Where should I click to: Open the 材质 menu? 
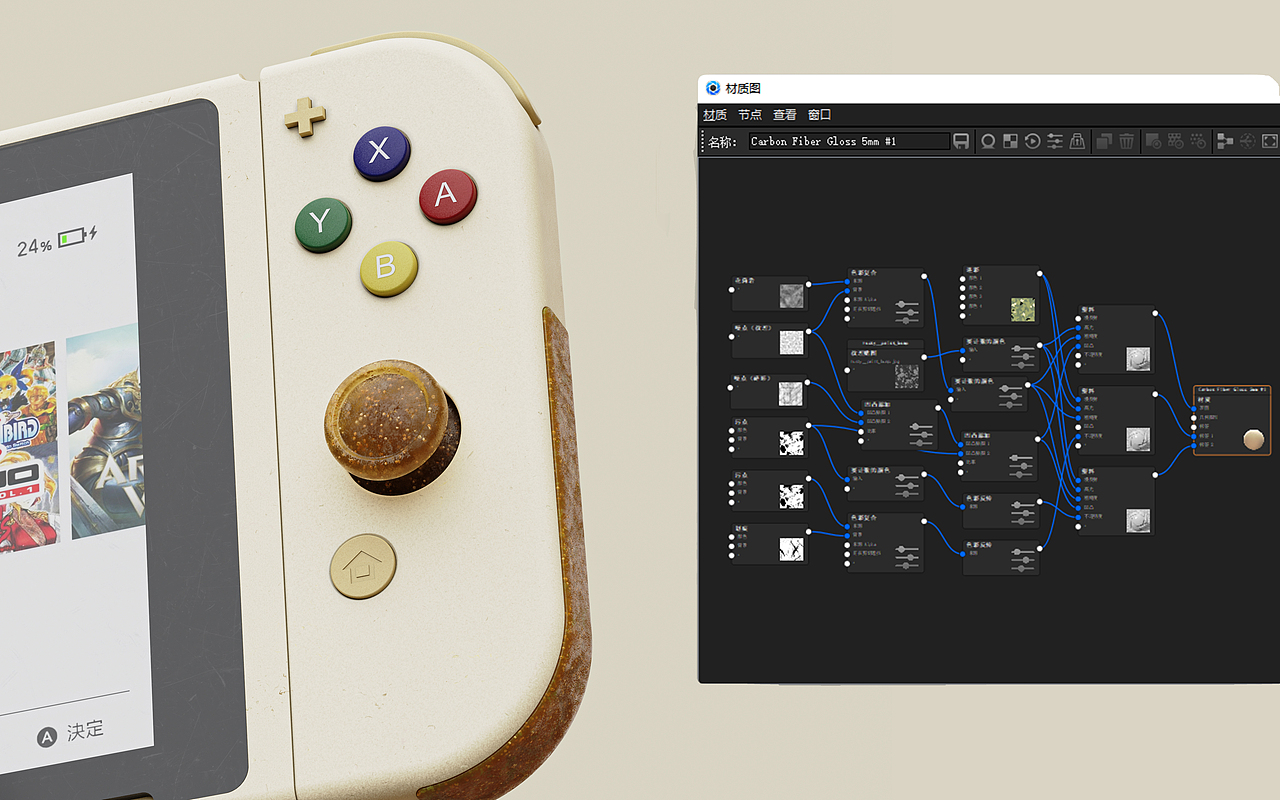click(x=715, y=115)
